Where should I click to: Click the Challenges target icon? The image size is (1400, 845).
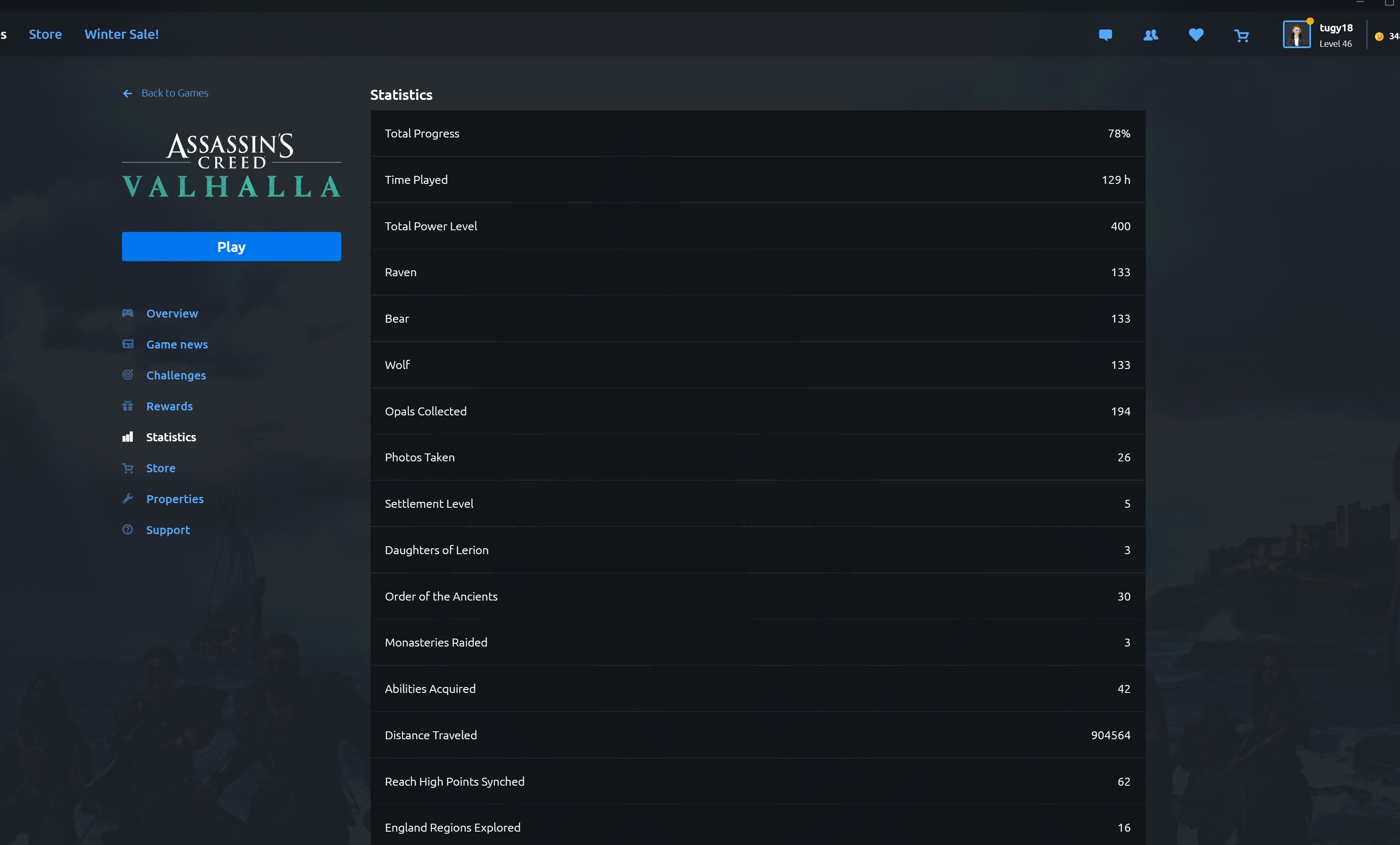click(x=128, y=374)
